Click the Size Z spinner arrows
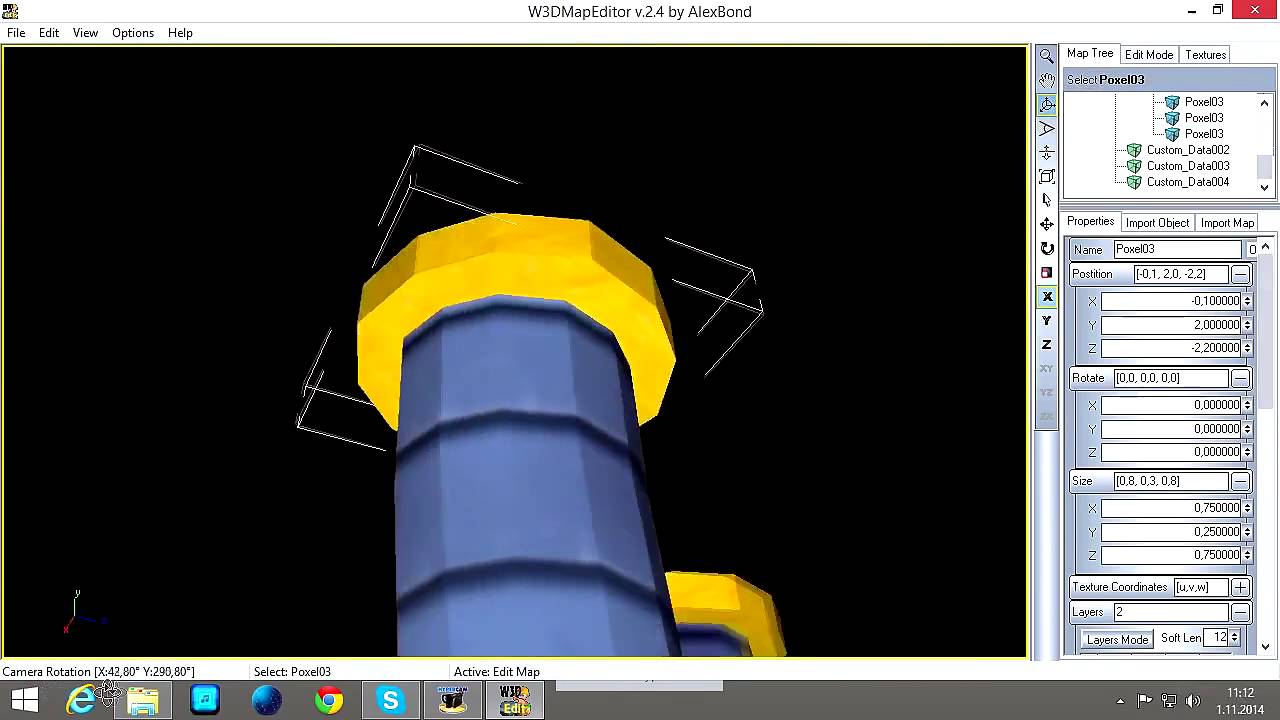 [1247, 555]
